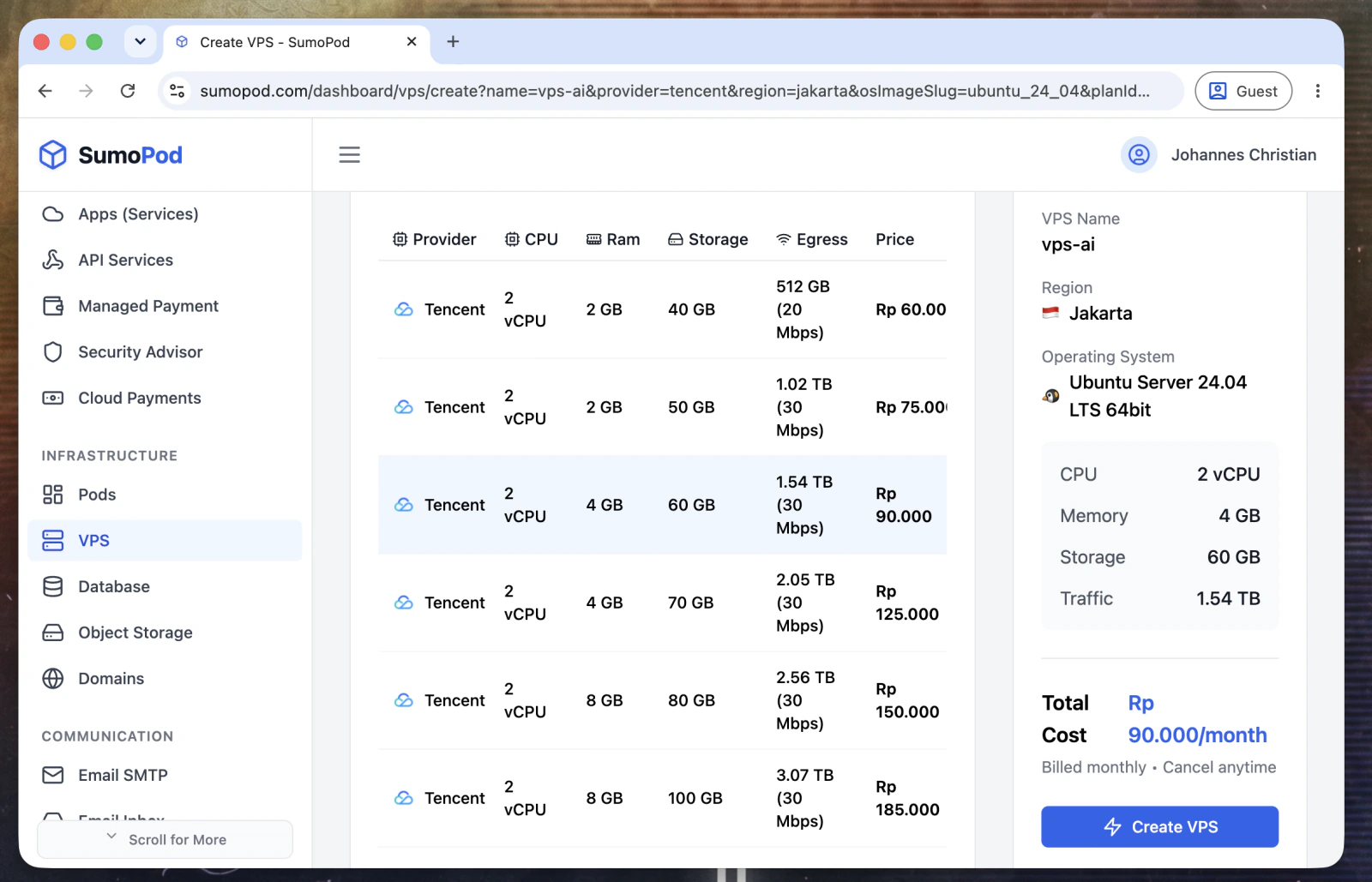This screenshot has width=1372, height=882.
Task: Select the plan priced Rp 150.000
Action: pos(662,700)
